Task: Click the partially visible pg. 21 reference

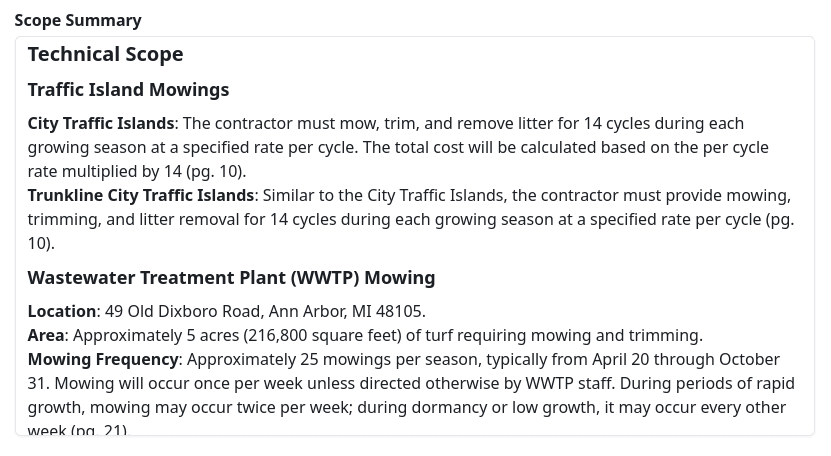Action: 98,430
